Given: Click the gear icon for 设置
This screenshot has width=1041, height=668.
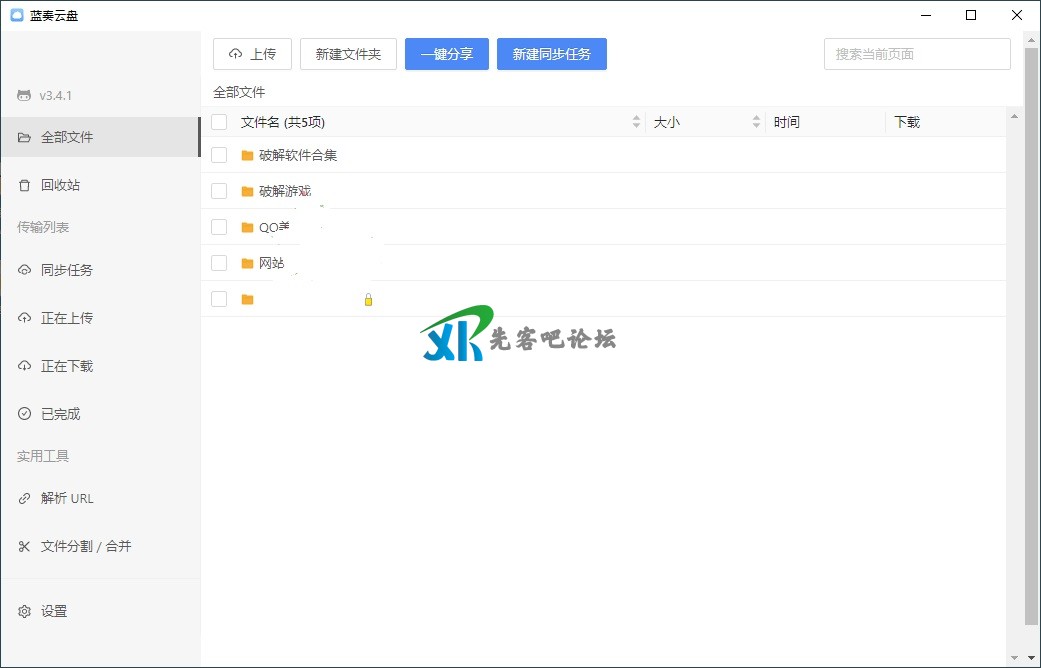Looking at the screenshot, I should point(25,611).
